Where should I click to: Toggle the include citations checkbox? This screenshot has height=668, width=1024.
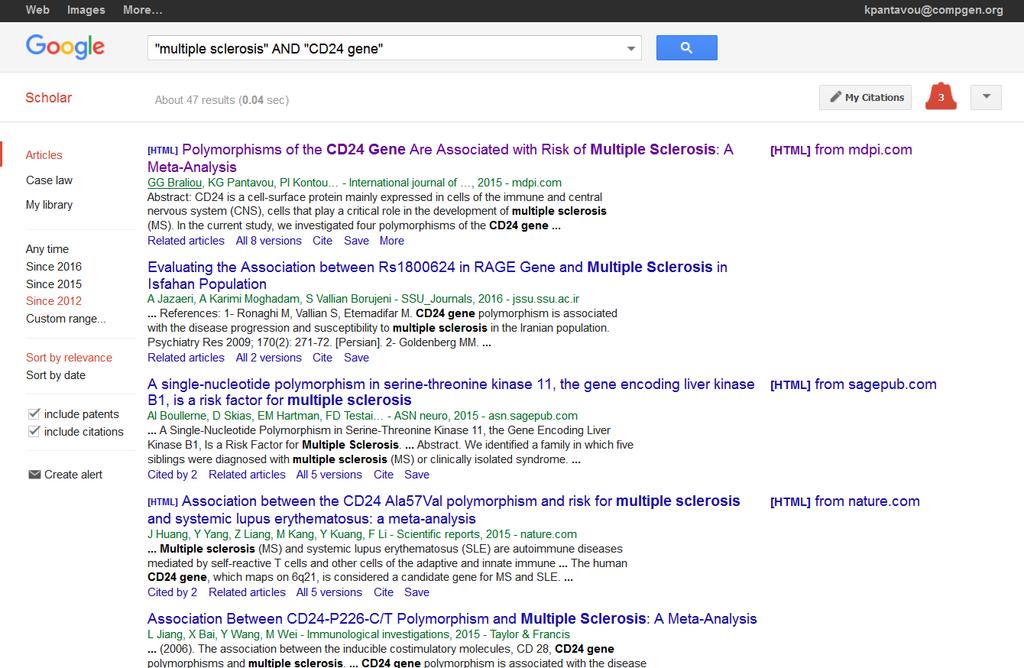[34, 431]
